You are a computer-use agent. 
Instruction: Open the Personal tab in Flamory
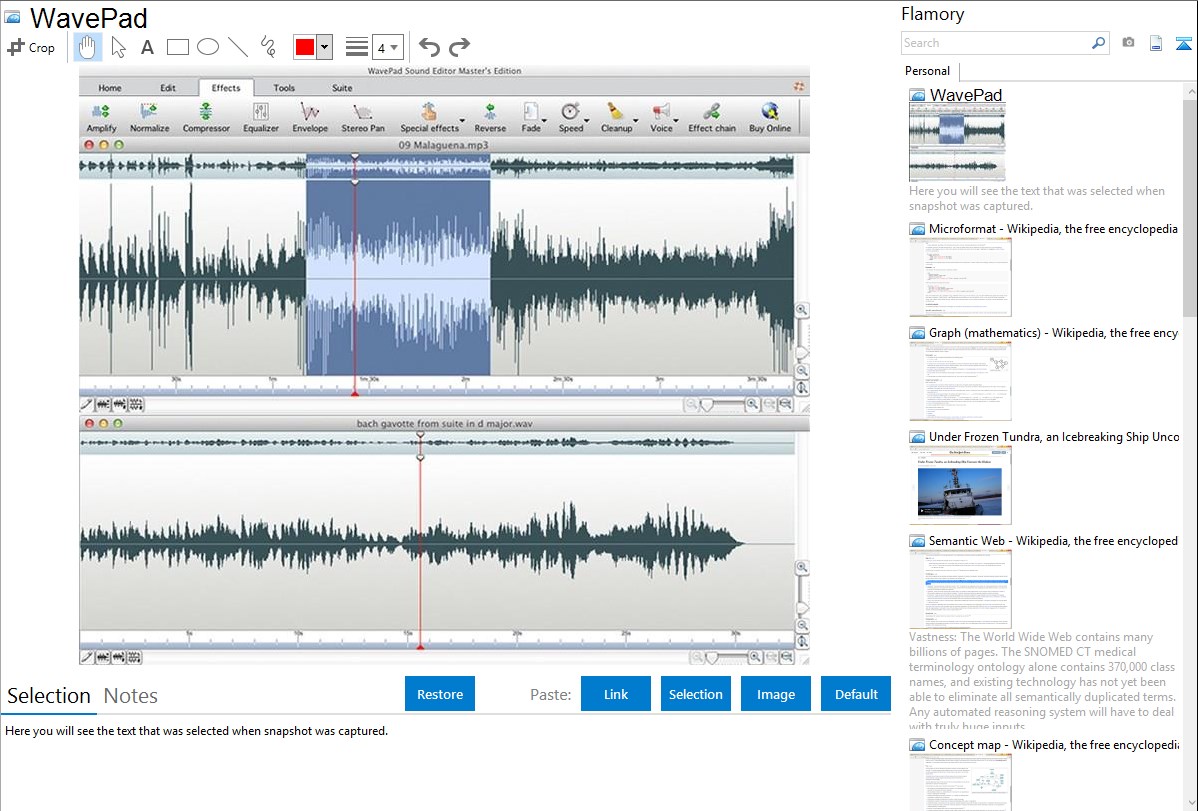(927, 71)
